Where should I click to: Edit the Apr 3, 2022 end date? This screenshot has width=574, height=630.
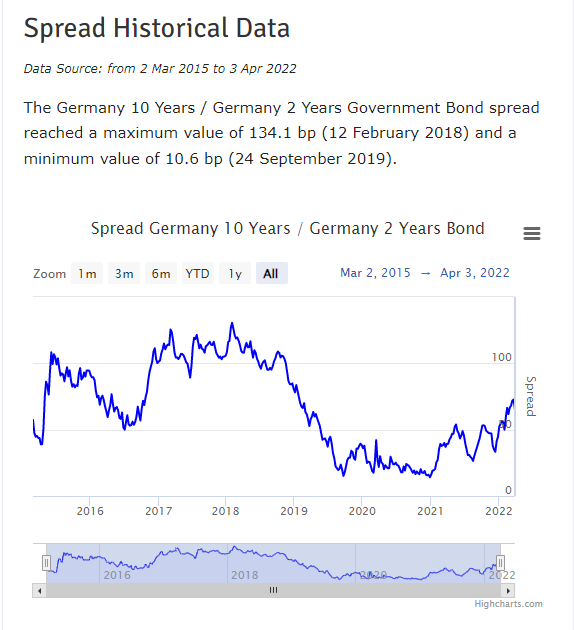click(475, 273)
